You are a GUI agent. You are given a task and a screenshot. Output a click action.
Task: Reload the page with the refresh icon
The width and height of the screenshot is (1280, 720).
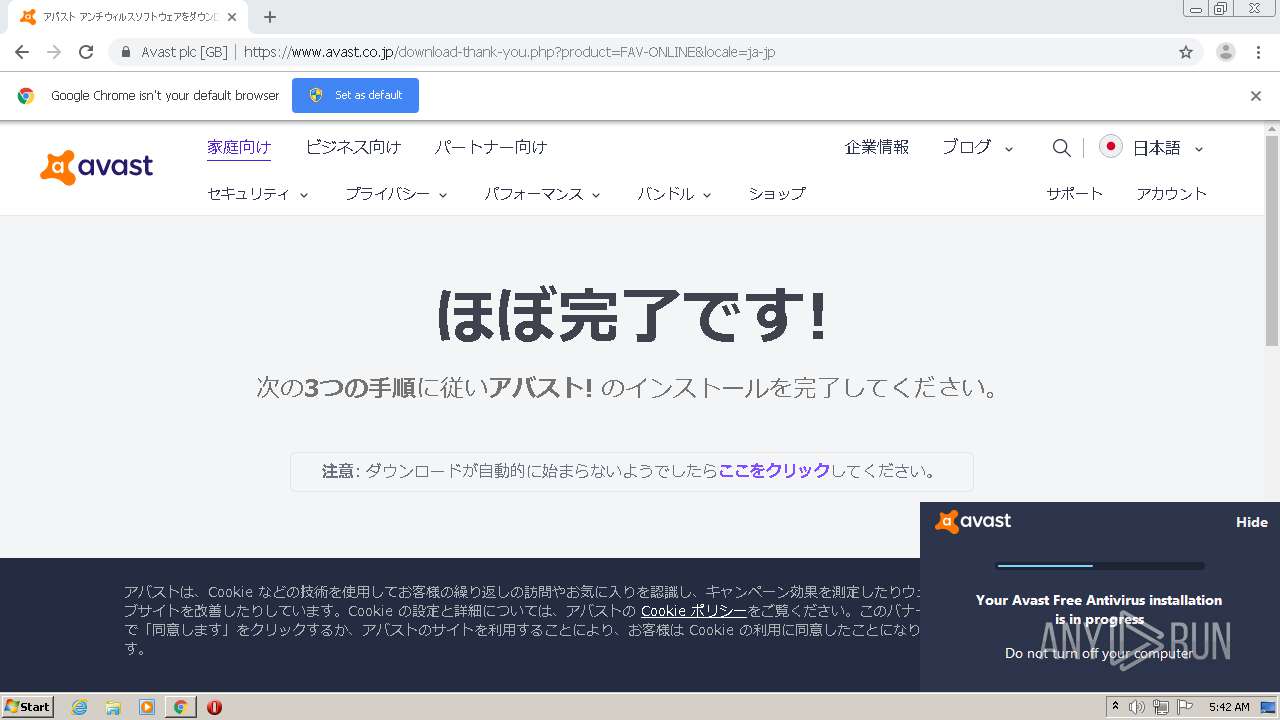pyautogui.click(x=86, y=52)
